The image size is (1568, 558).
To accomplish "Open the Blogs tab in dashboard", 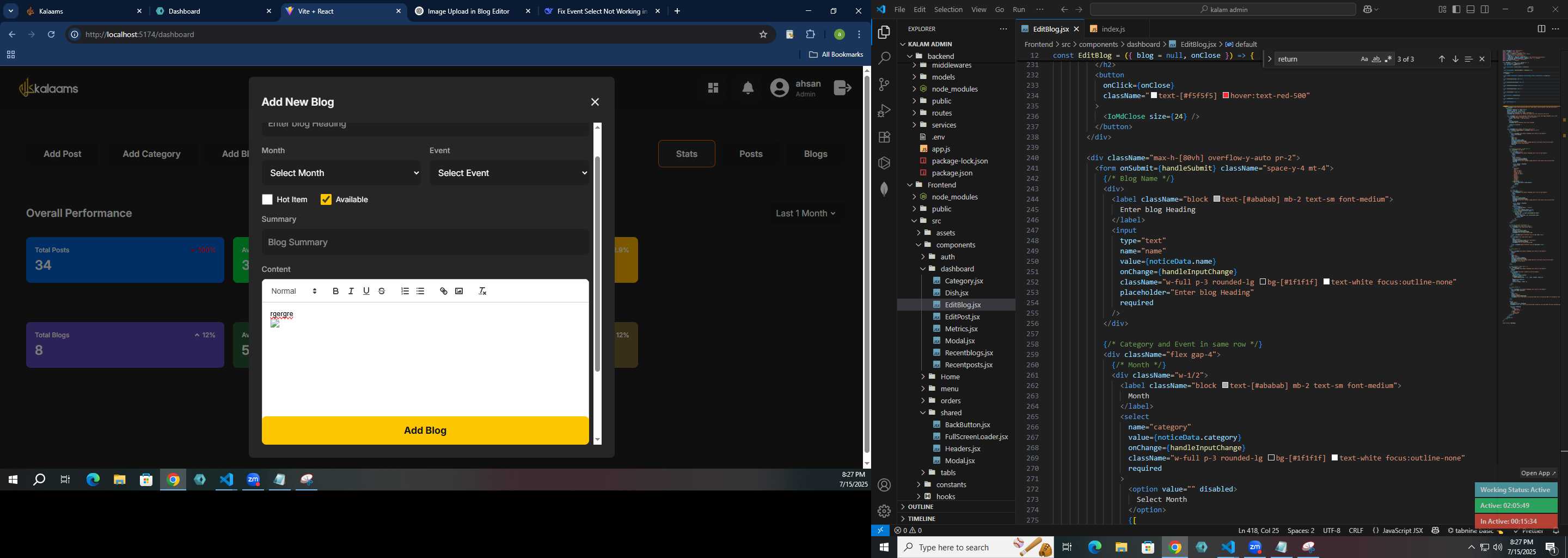I will click(815, 154).
